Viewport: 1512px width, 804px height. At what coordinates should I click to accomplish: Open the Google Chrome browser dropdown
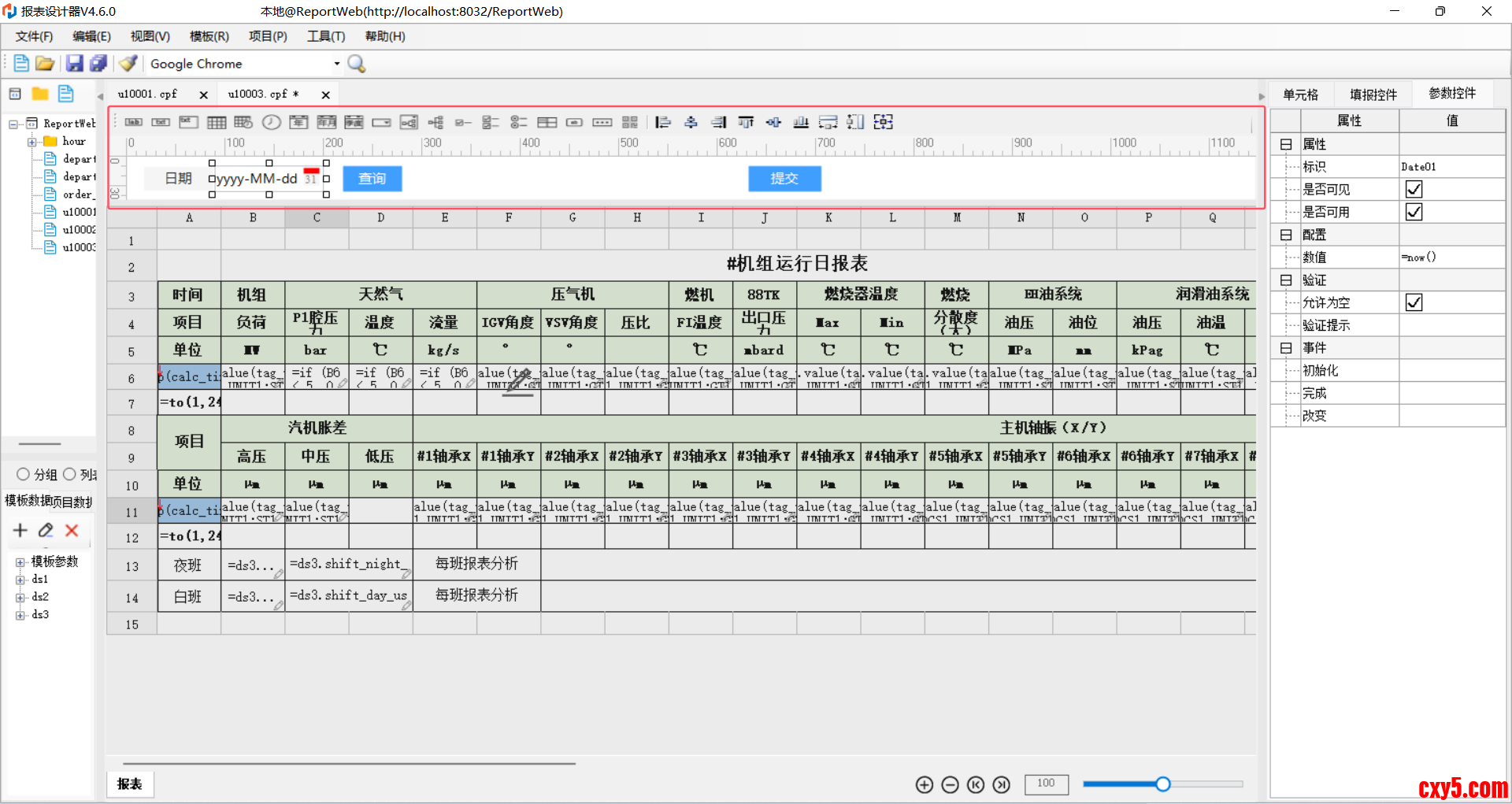[x=337, y=64]
